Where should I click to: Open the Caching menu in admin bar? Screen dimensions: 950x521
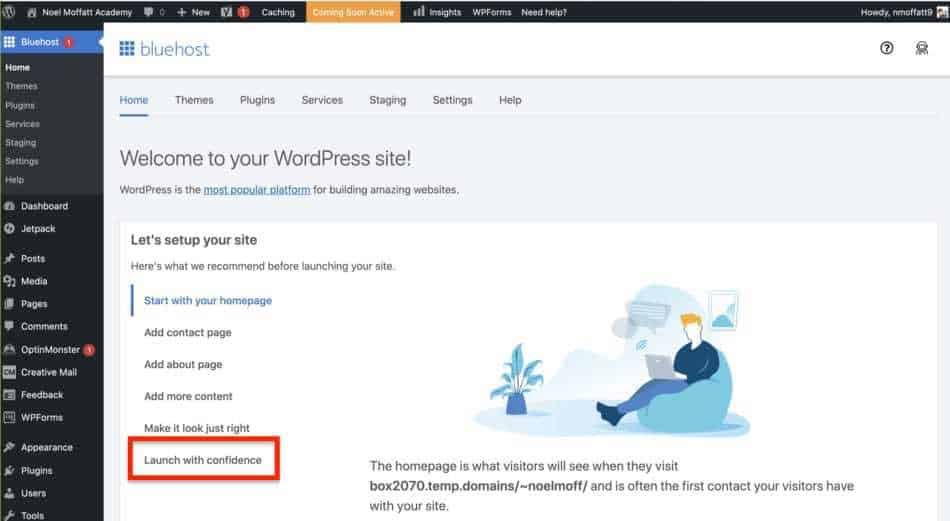[278, 12]
